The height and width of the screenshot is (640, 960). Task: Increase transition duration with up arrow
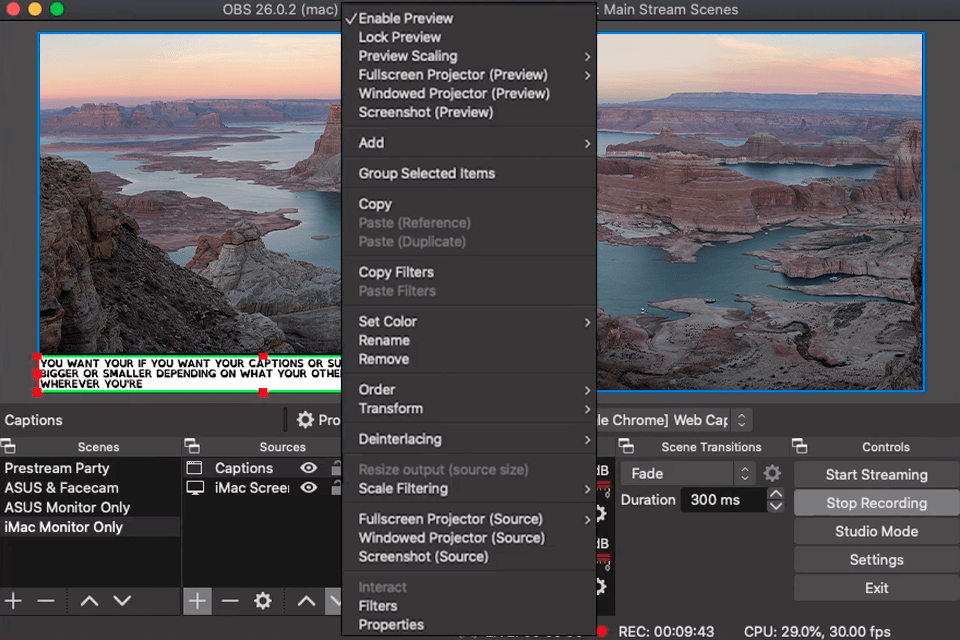click(776, 494)
